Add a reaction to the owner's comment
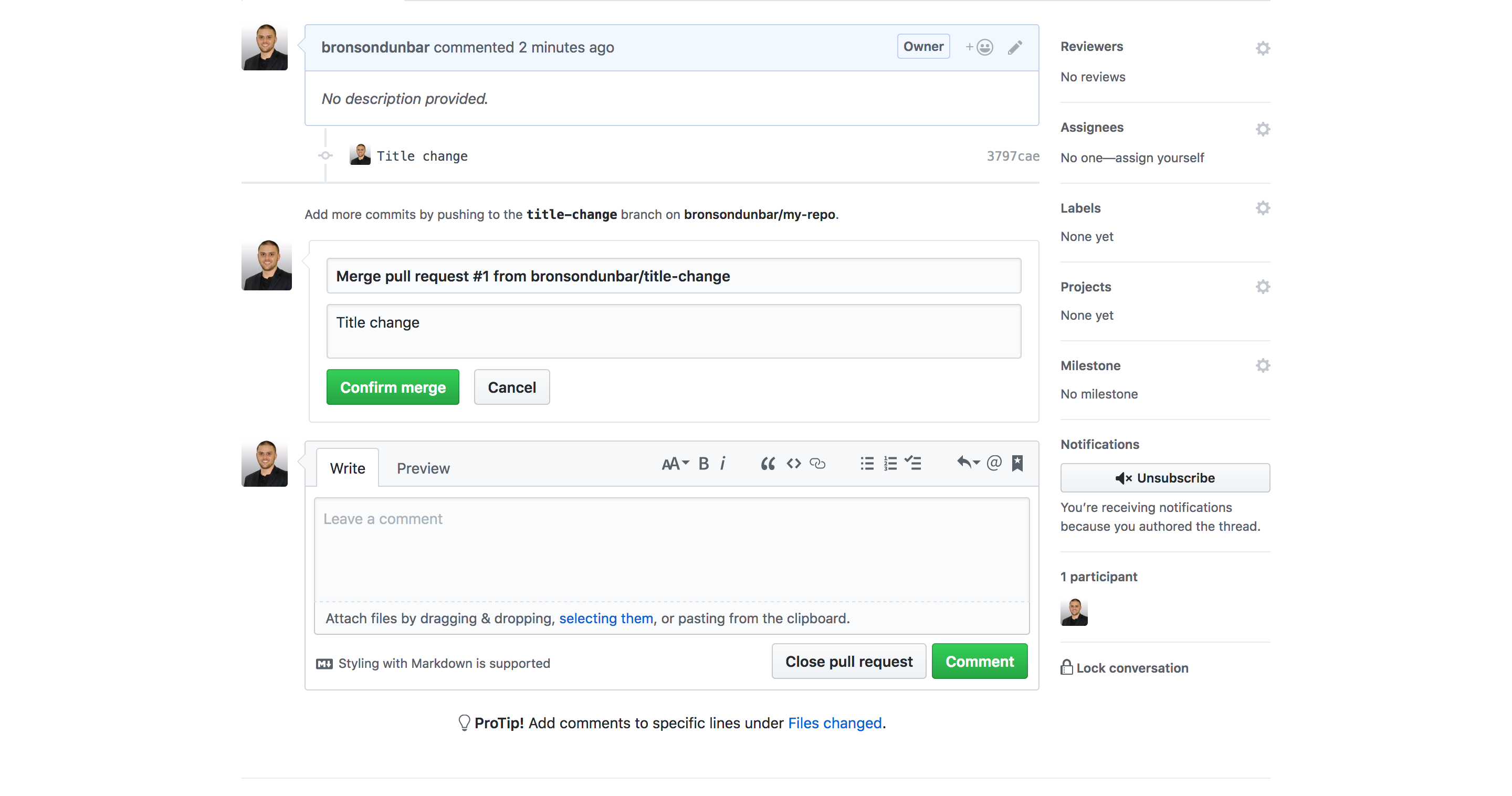The height and width of the screenshot is (796, 1512). click(x=980, y=48)
